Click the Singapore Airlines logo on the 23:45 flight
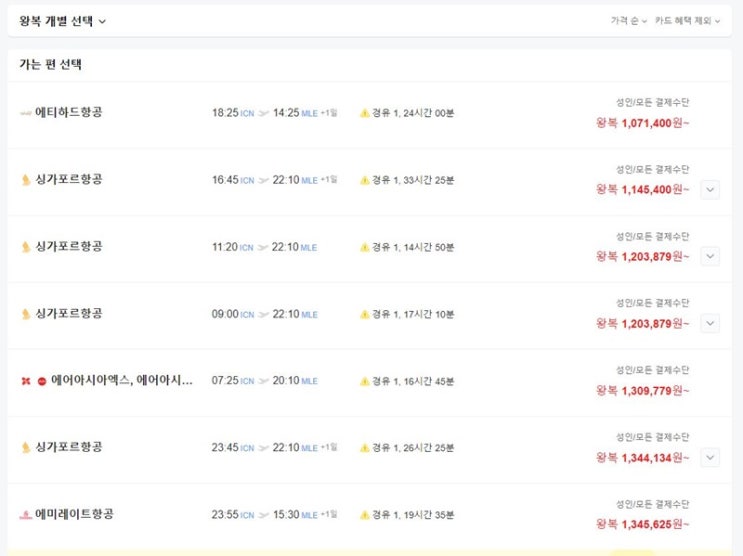743x556 pixels. tap(26, 448)
